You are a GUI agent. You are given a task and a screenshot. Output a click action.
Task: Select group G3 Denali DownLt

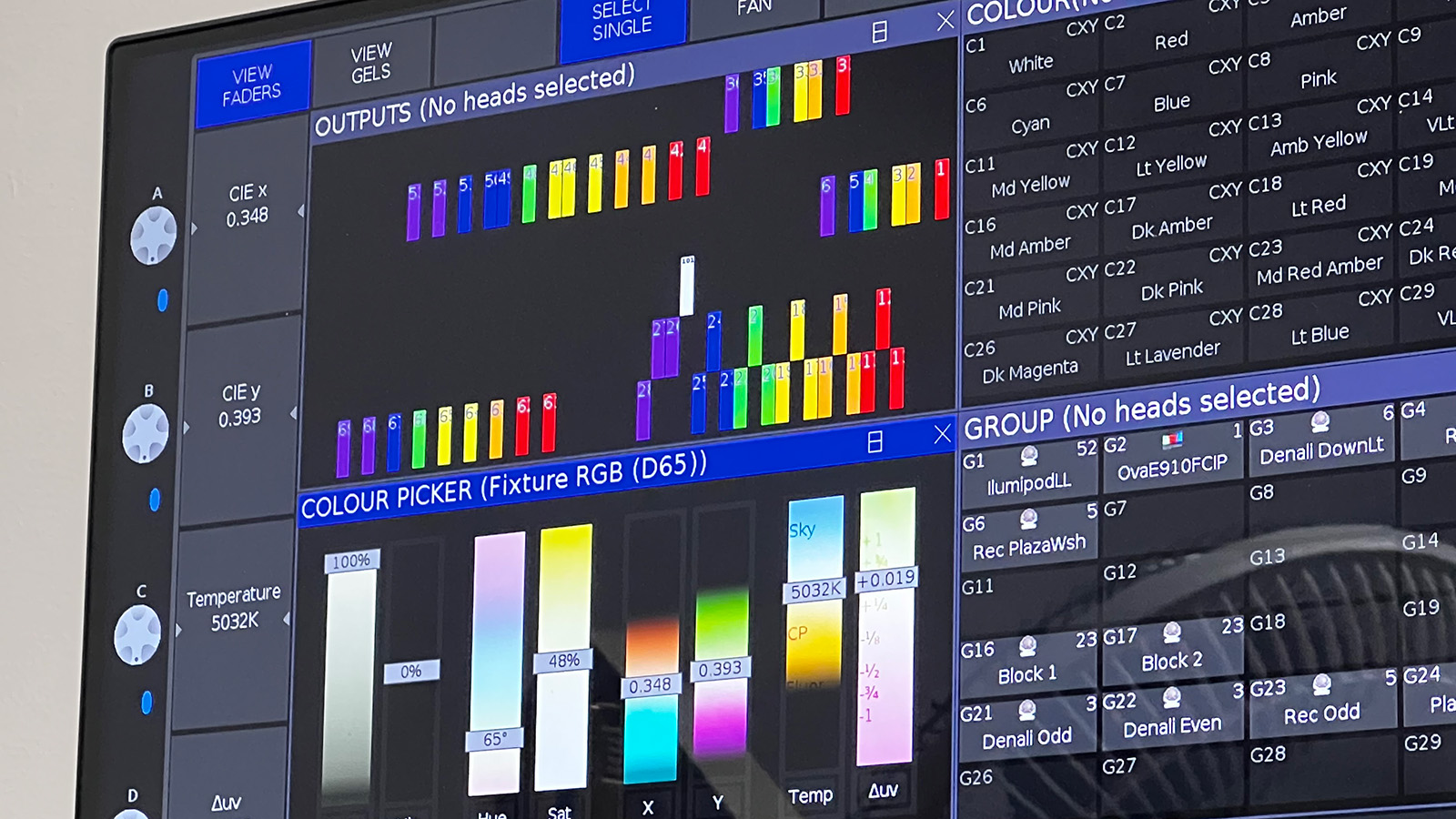coord(1322,437)
